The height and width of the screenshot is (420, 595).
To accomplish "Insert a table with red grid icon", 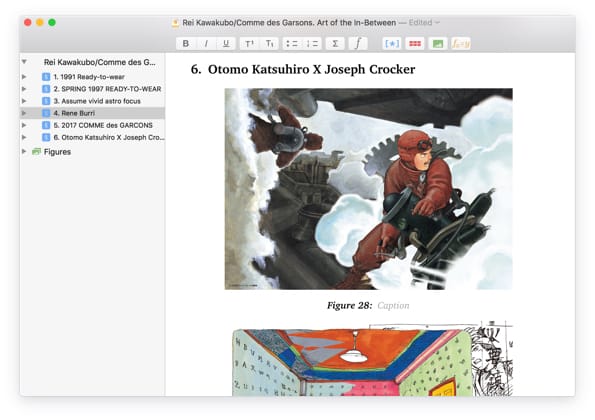I will [415, 44].
